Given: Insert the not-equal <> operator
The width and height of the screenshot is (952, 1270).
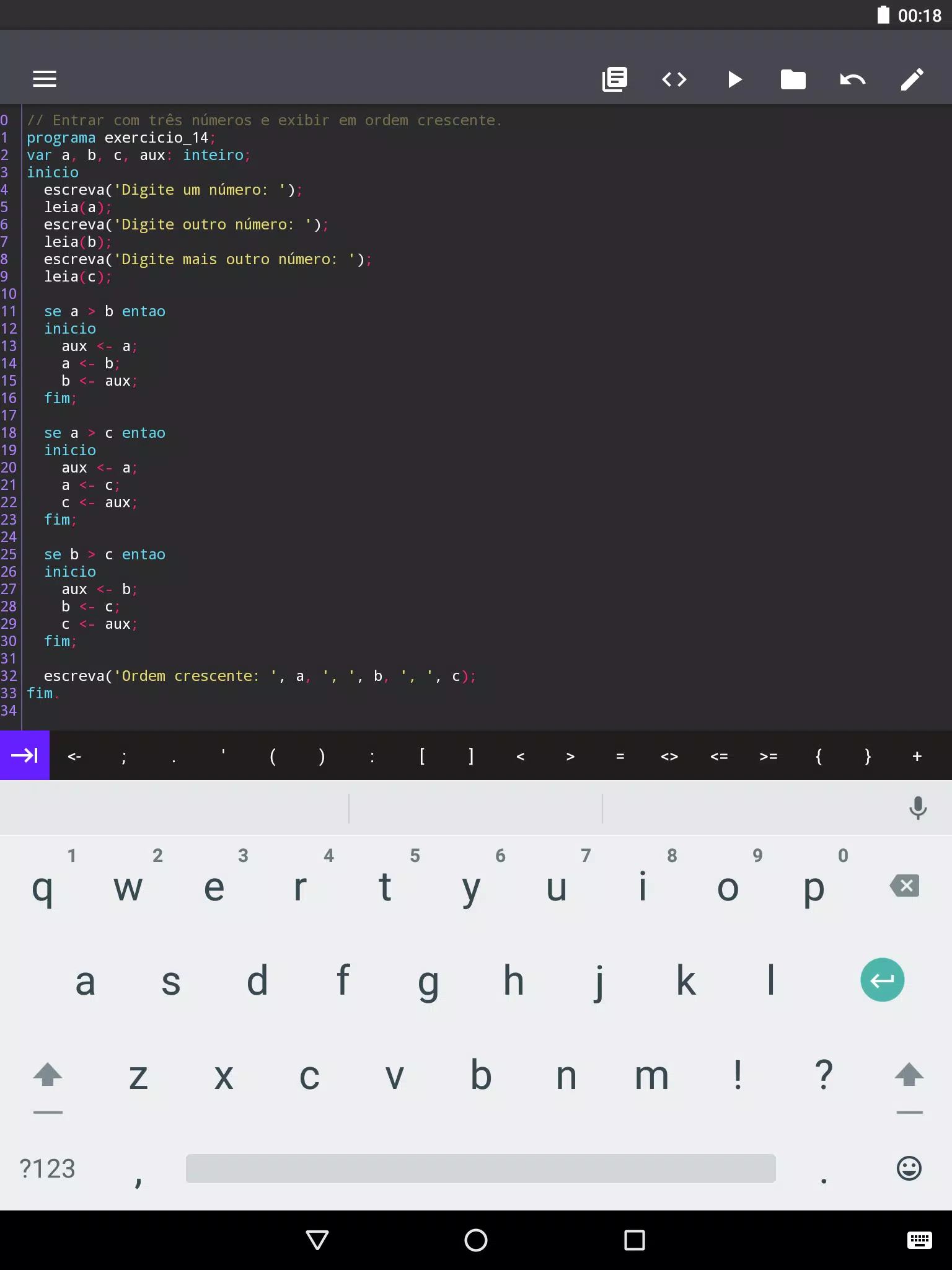Looking at the screenshot, I should (669, 756).
